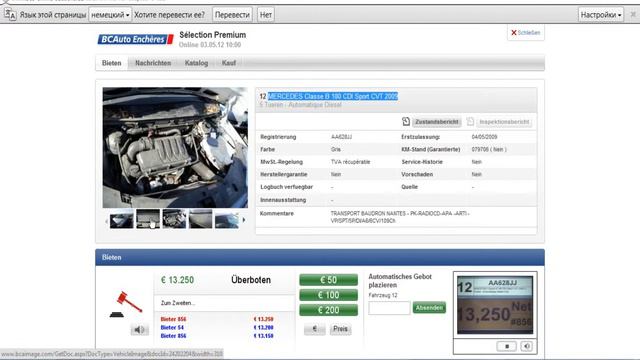Open the Katalog tab

(x=196, y=63)
